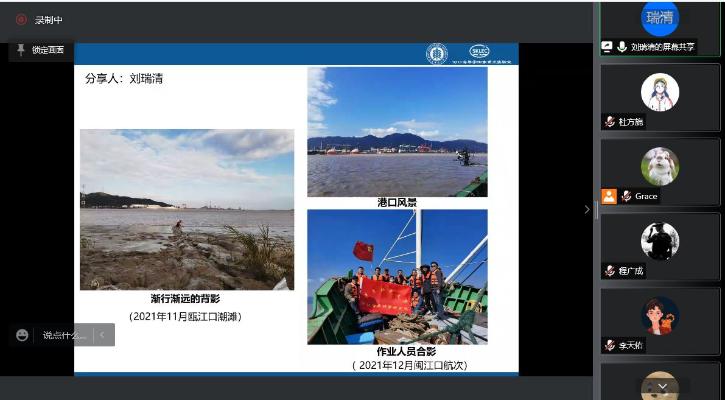Click the tidal flat photo on the slide
Image resolution: width=725 pixels, height=400 pixels.
pos(187,209)
